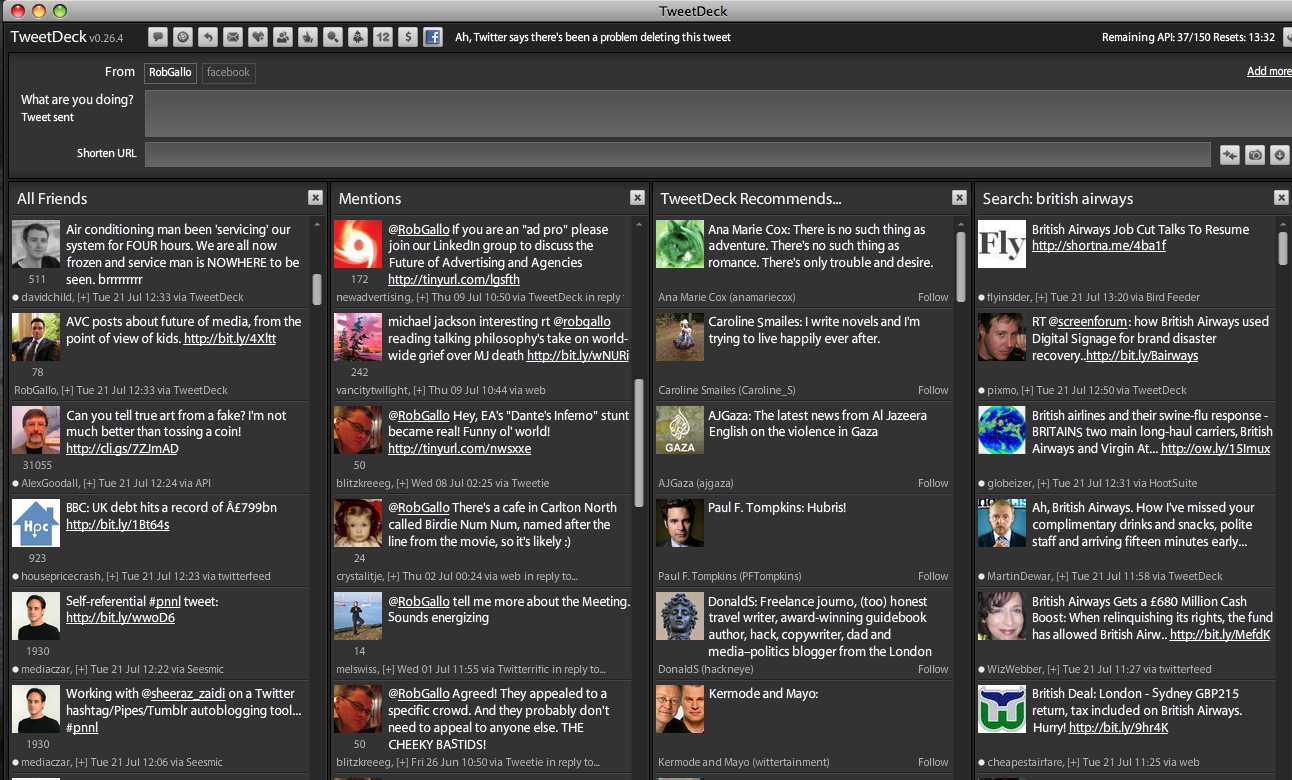This screenshot has width=1292, height=780.
Task: Click AlexGoodall's avatar thumbnail
Action: (x=36, y=430)
